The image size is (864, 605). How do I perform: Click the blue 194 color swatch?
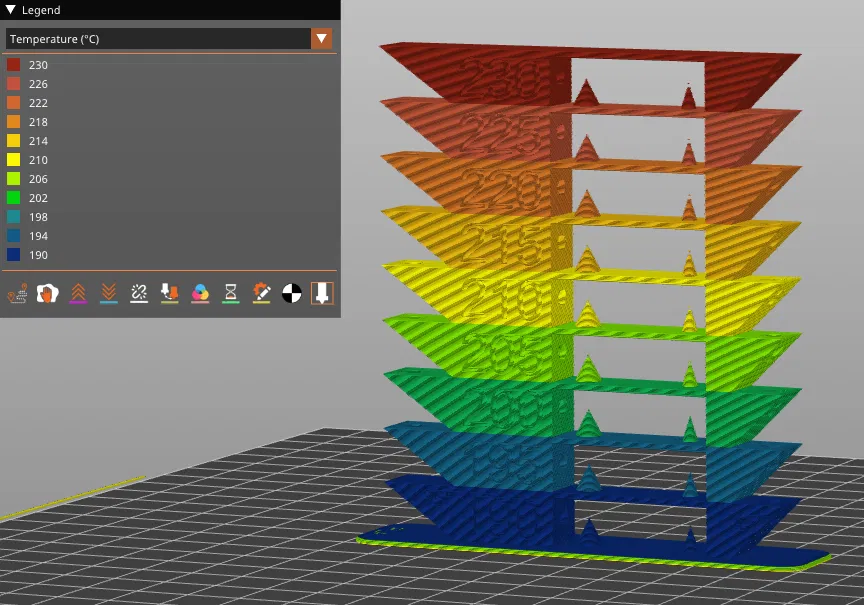coord(13,236)
